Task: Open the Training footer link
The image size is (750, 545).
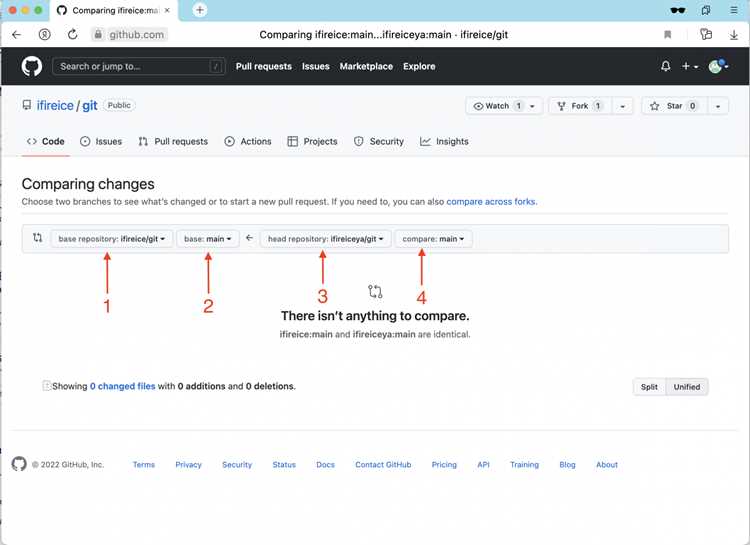Action: click(x=524, y=465)
